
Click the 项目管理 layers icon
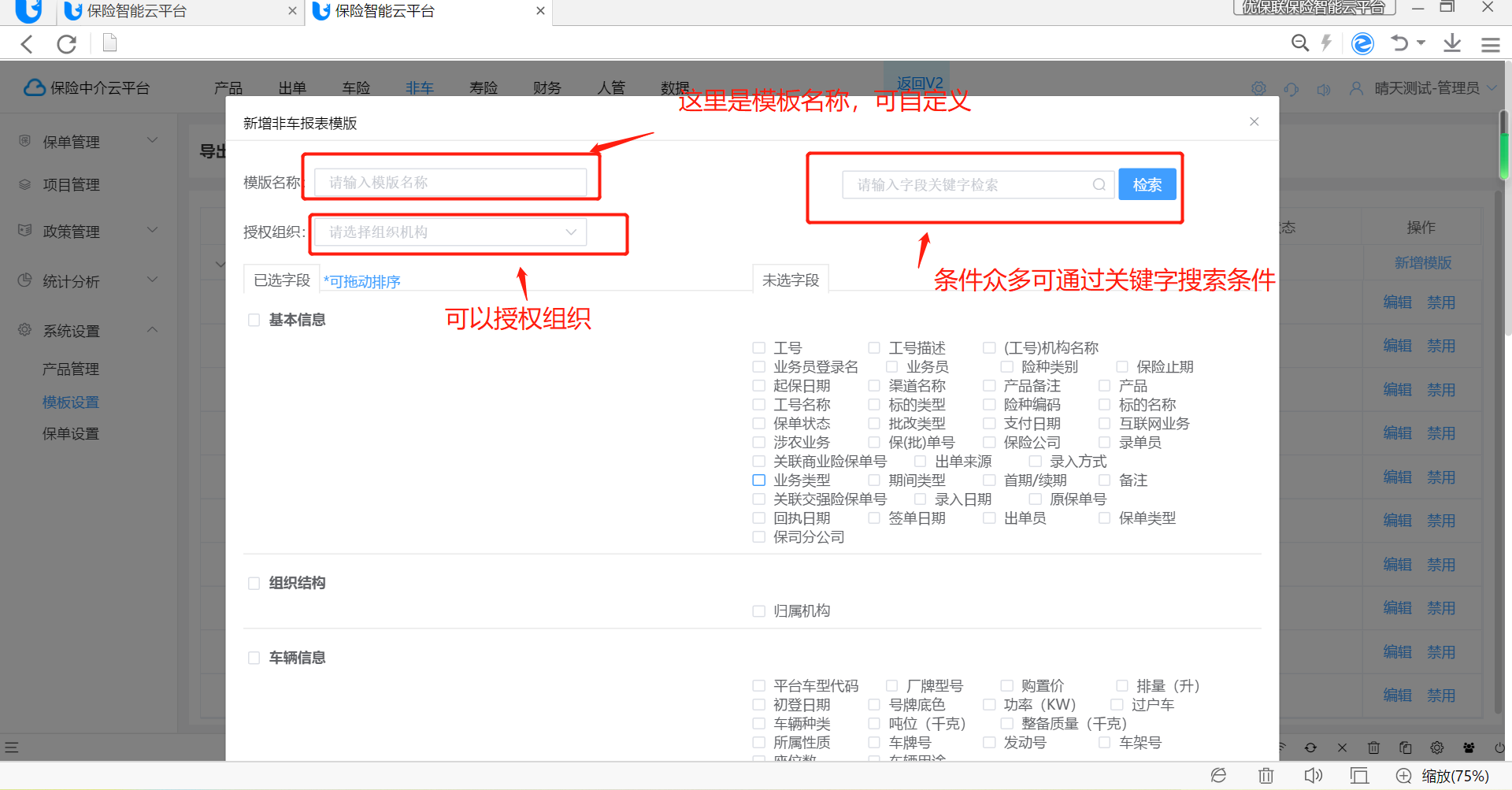[25, 184]
